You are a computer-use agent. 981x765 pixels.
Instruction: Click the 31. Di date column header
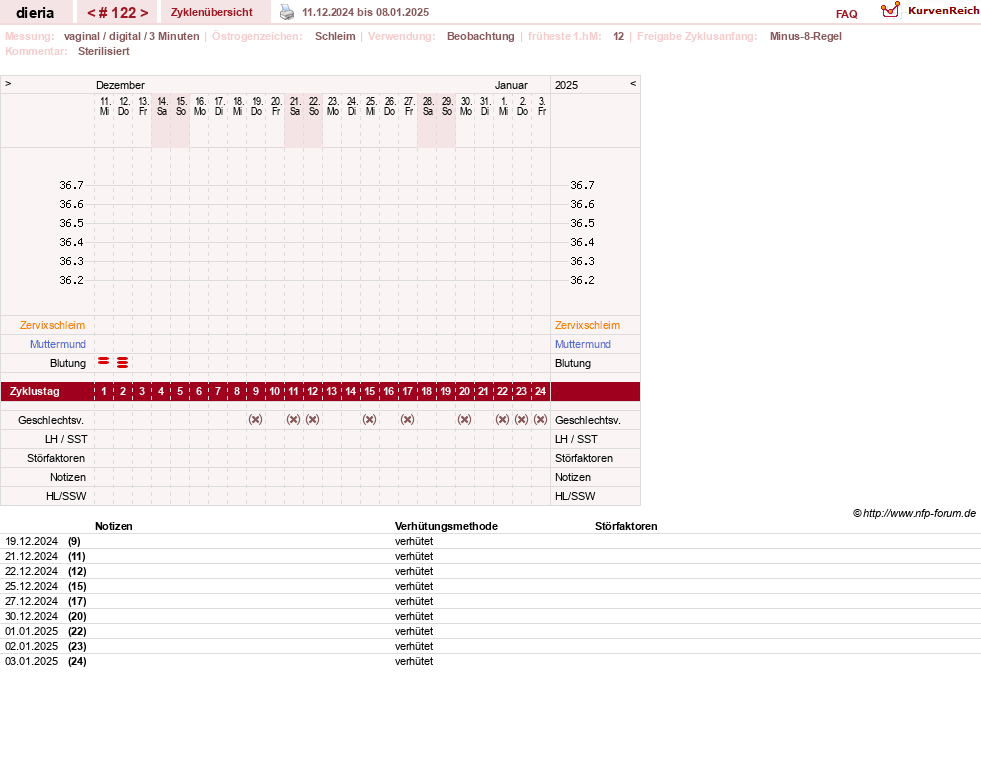coord(485,106)
